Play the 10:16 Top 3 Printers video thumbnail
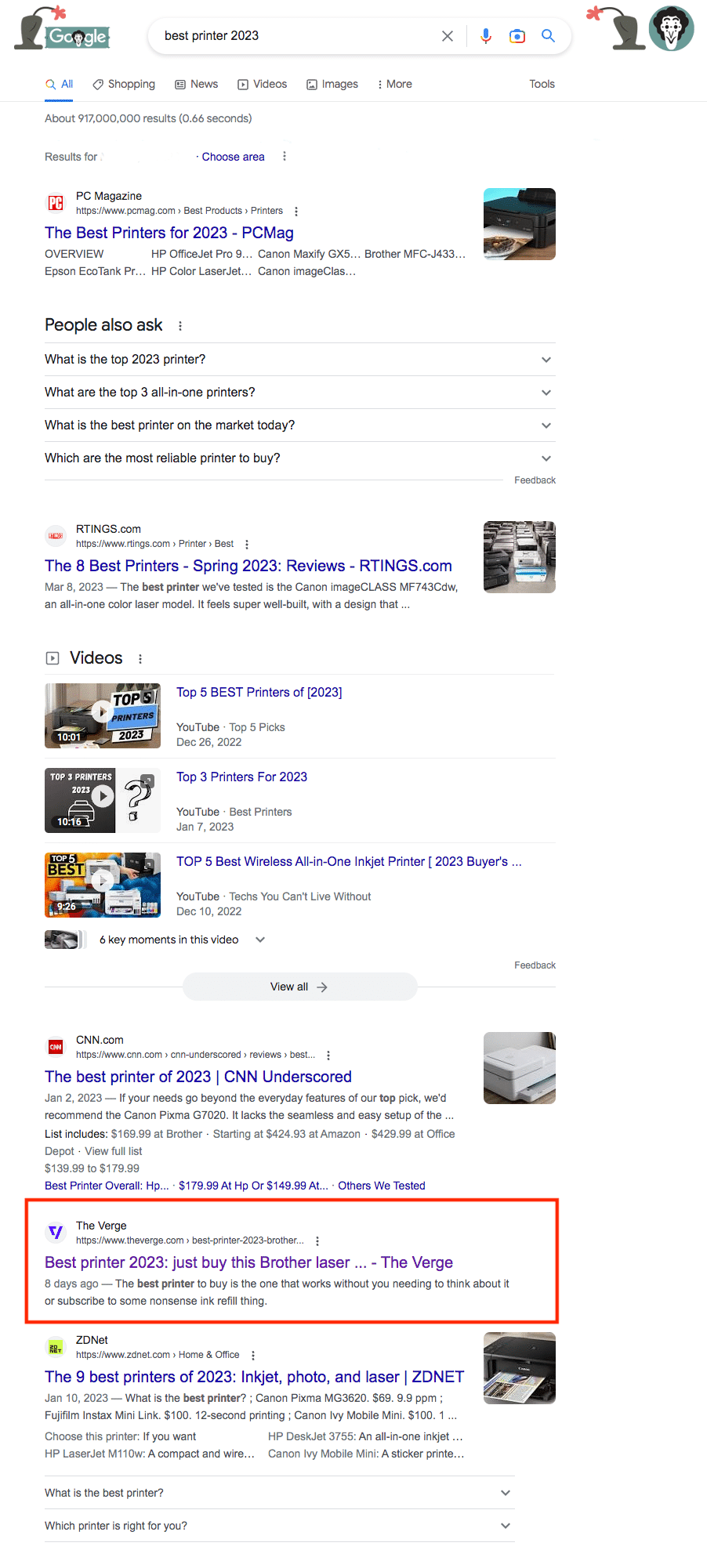 (103, 800)
